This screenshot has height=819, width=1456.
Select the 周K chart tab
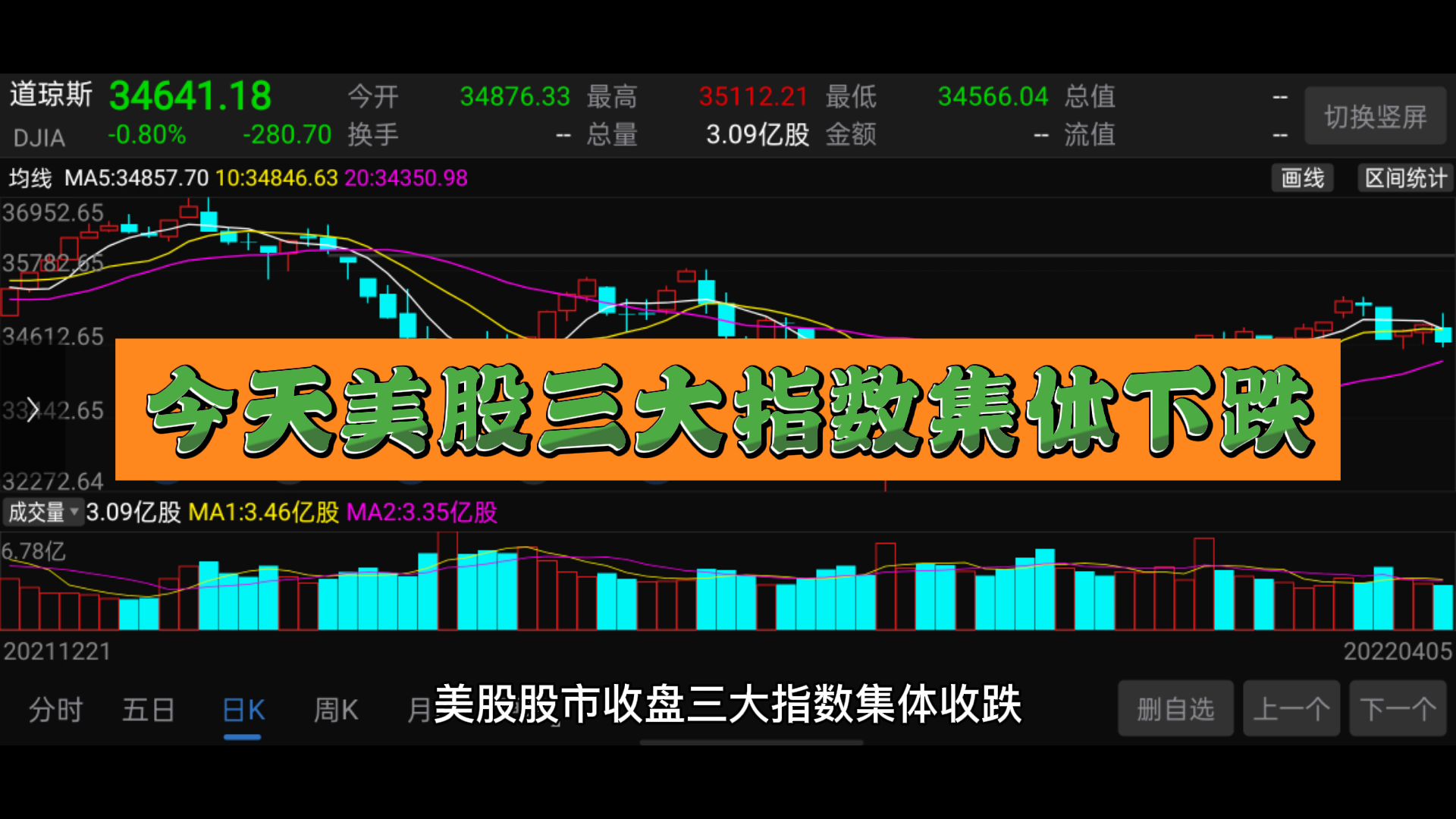point(336,711)
